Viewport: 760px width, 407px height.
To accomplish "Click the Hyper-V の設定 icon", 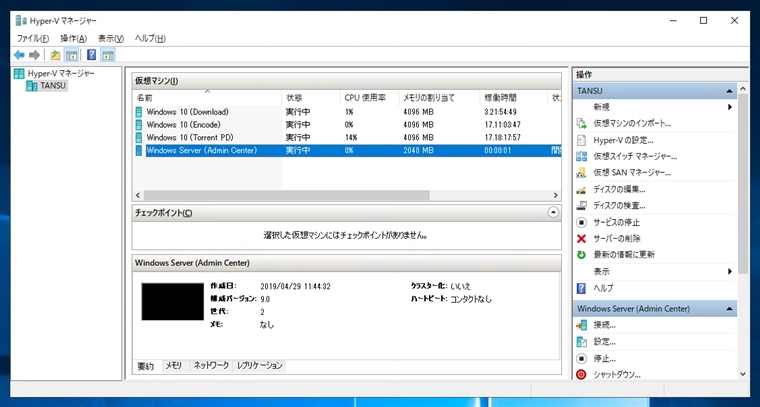I will click(582, 140).
